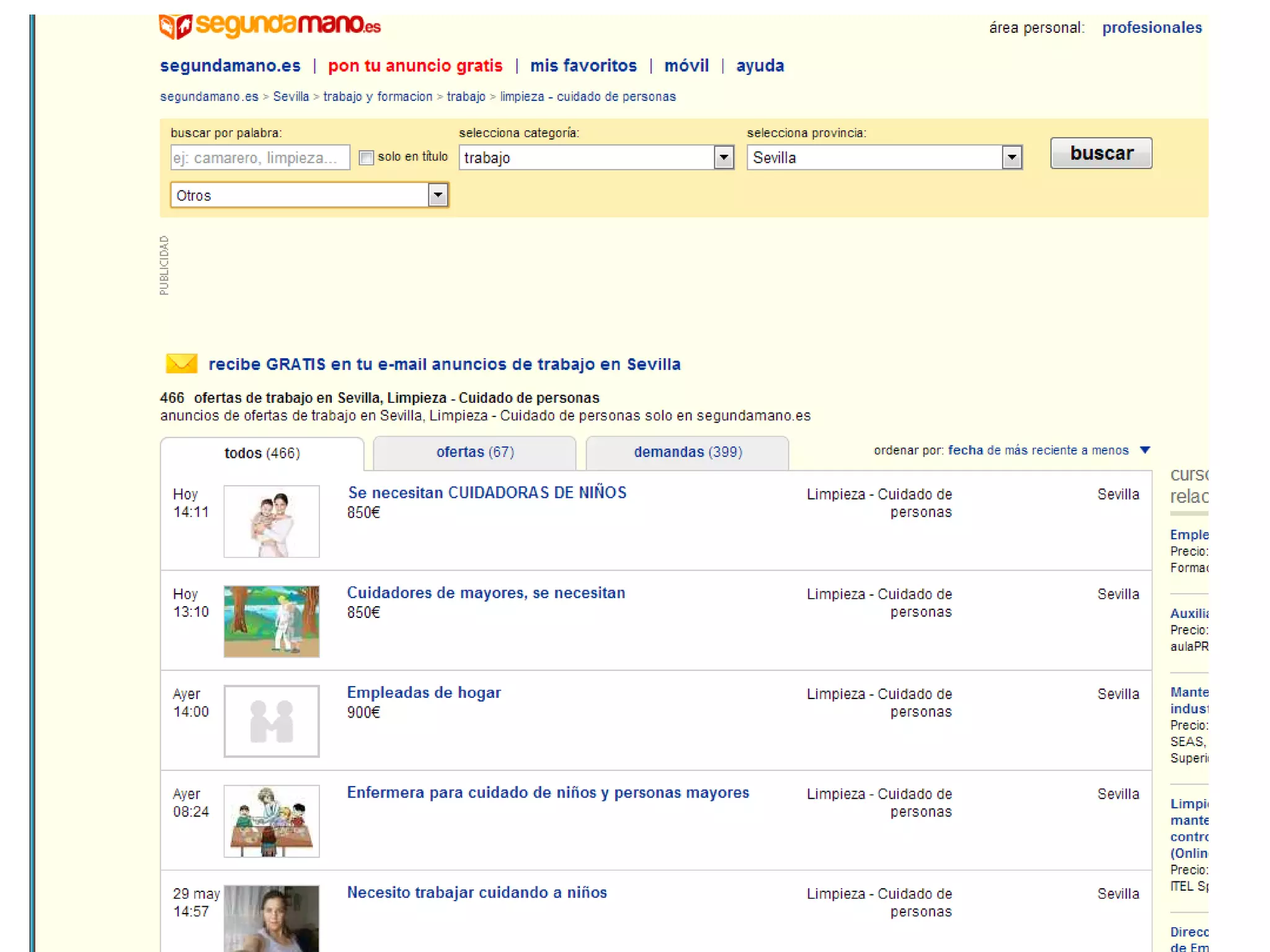
Task: Open the Sevilla province dropdown
Action: coord(1011,157)
